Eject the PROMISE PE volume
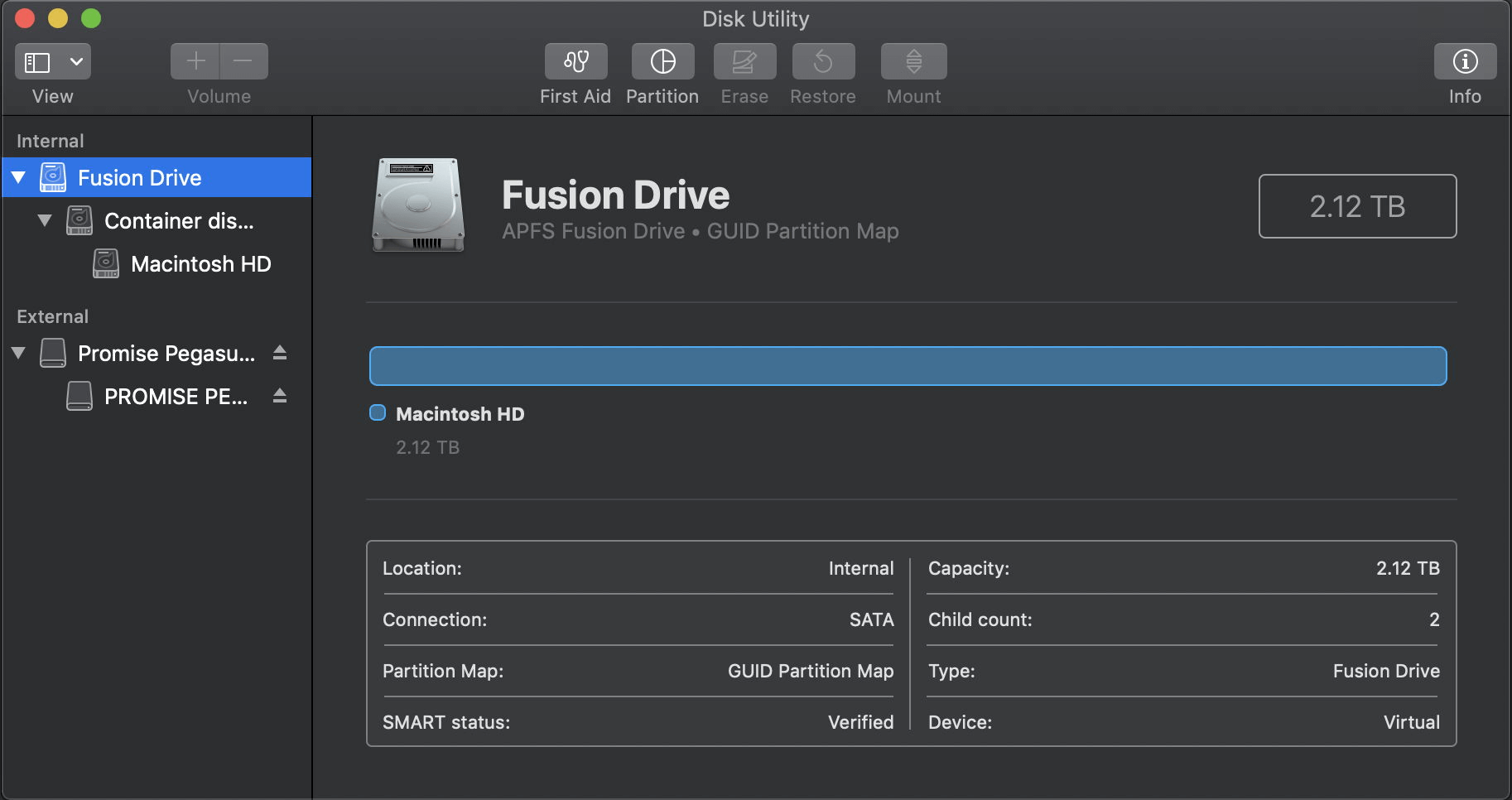The width and height of the screenshot is (1512, 800). pyautogui.click(x=281, y=396)
